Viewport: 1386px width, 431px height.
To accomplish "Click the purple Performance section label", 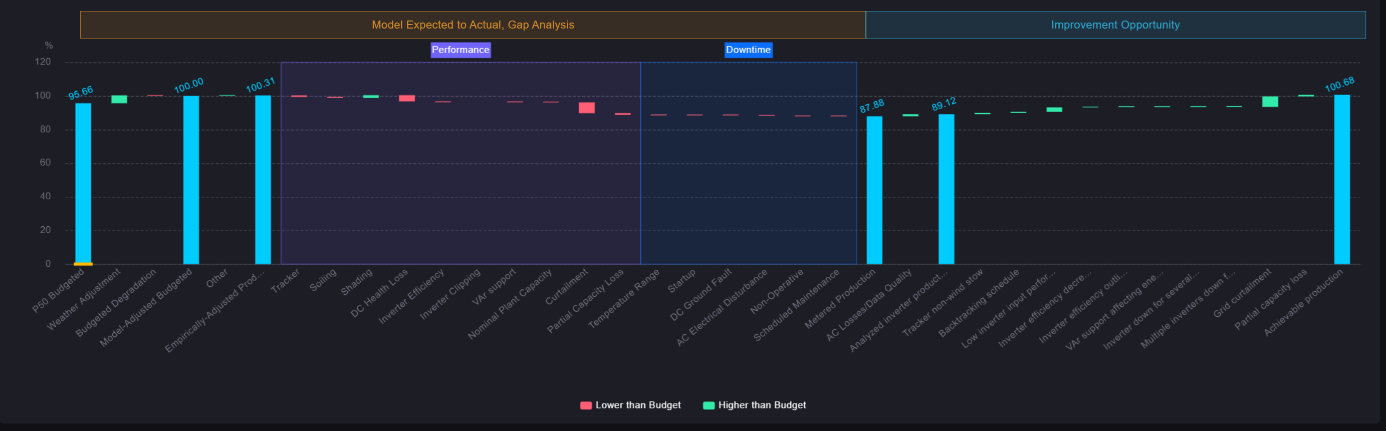I will [461, 49].
